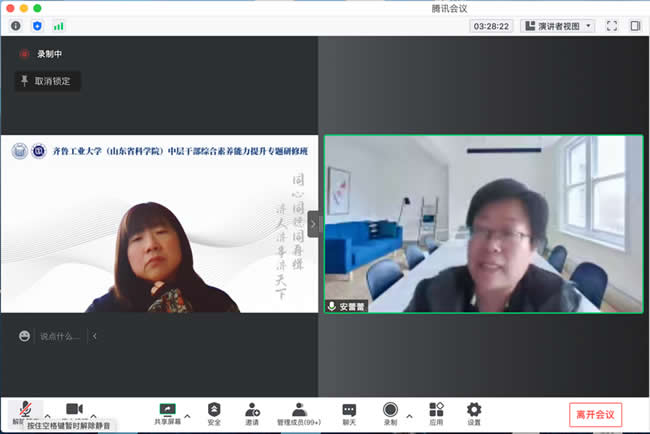Open the meeting info icon
The height and width of the screenshot is (434, 650).
coord(15,25)
